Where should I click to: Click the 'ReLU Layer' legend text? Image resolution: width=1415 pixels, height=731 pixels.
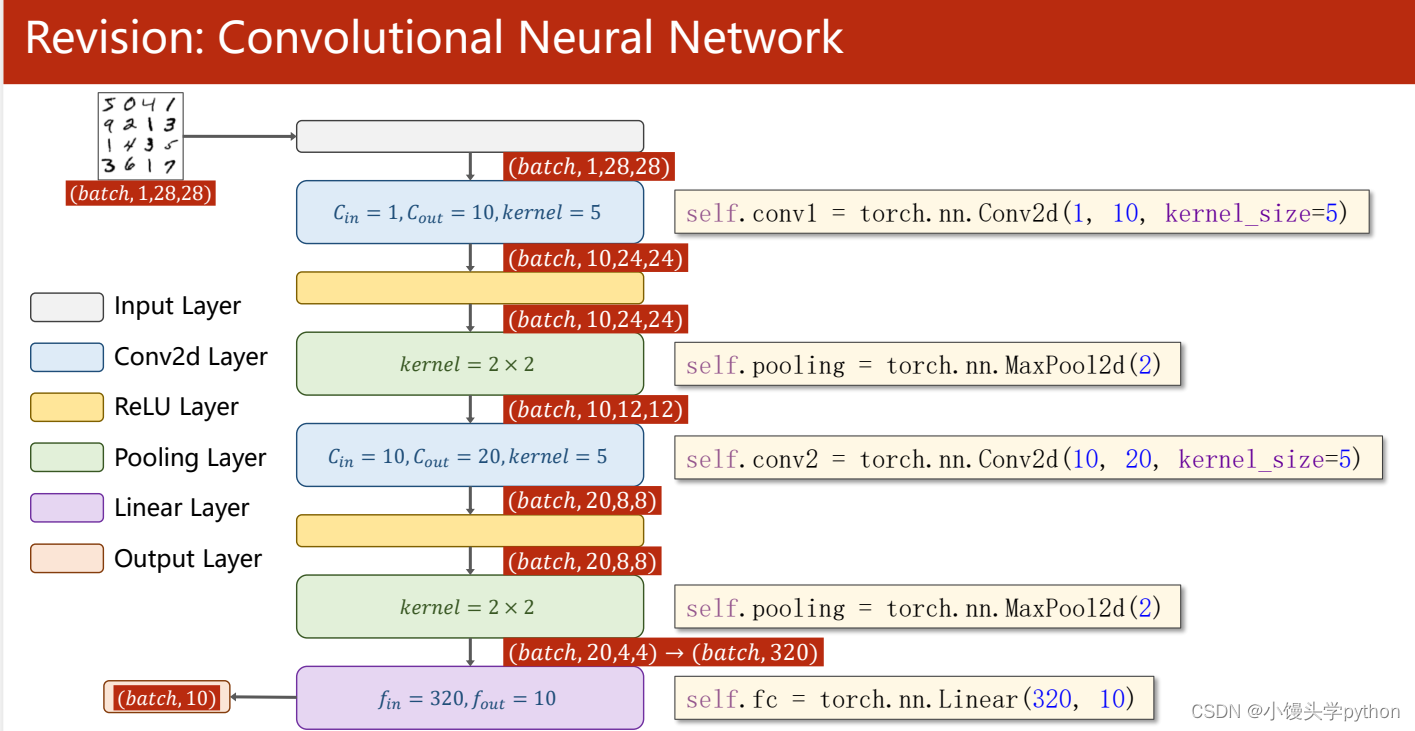pos(176,407)
